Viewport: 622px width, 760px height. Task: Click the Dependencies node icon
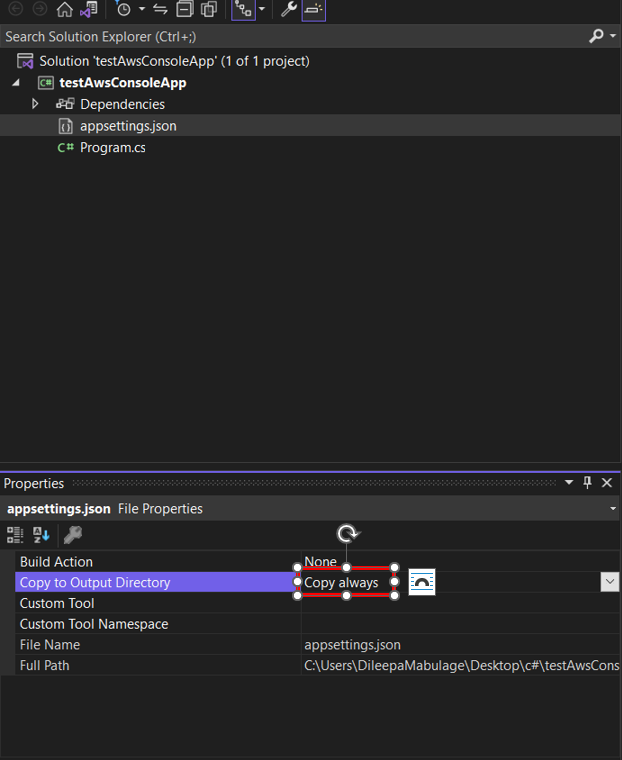tap(65, 104)
